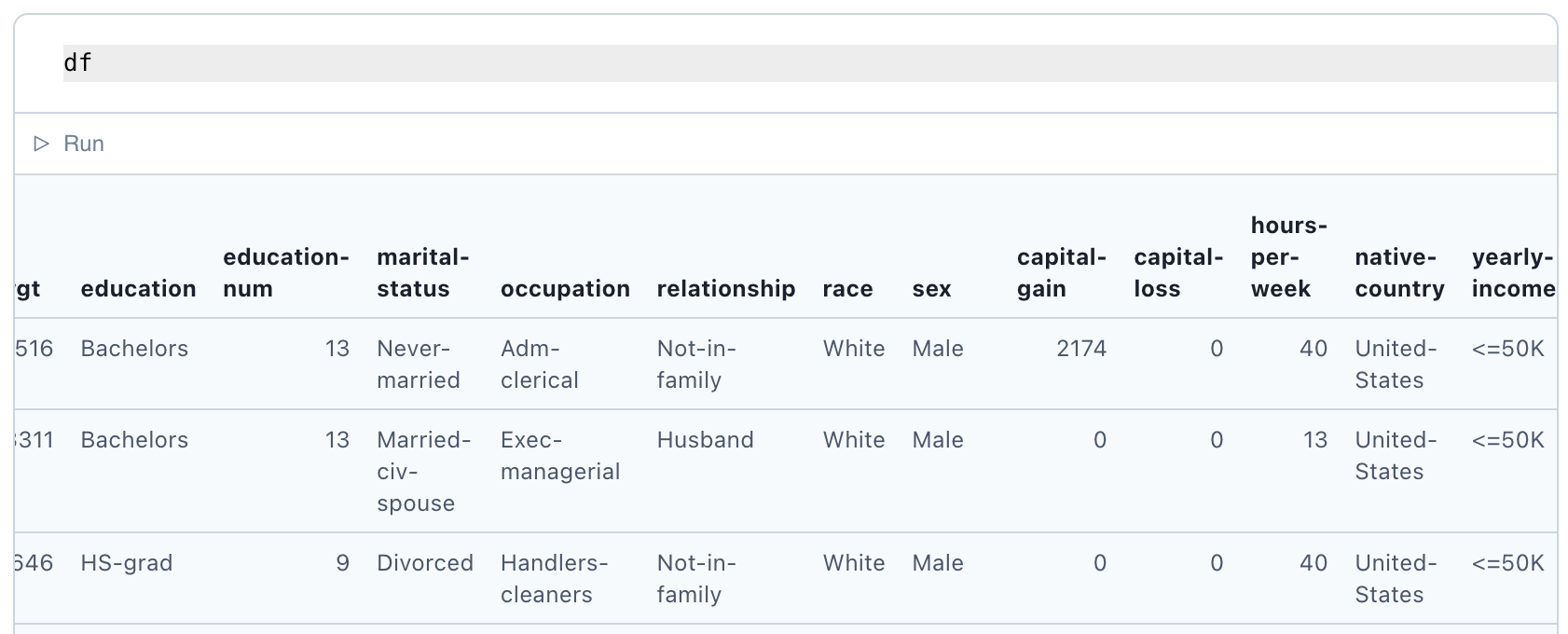
Task: Click the Husband relationship cell
Action: coord(706,440)
